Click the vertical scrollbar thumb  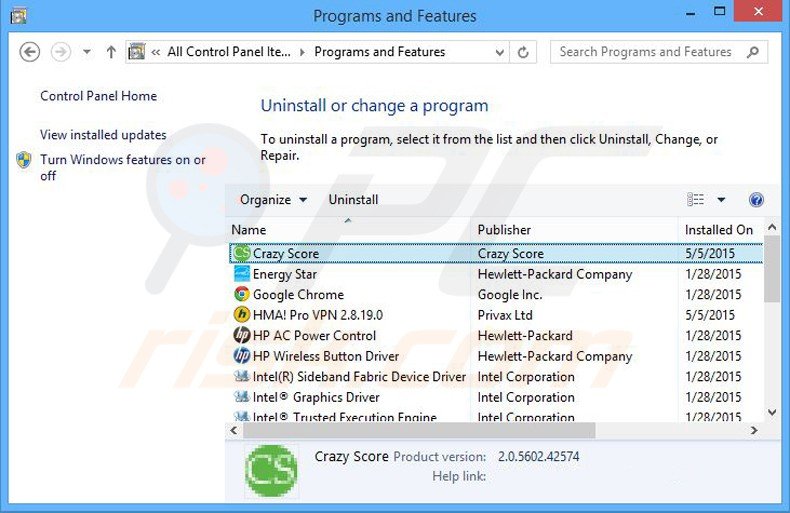(x=772, y=269)
